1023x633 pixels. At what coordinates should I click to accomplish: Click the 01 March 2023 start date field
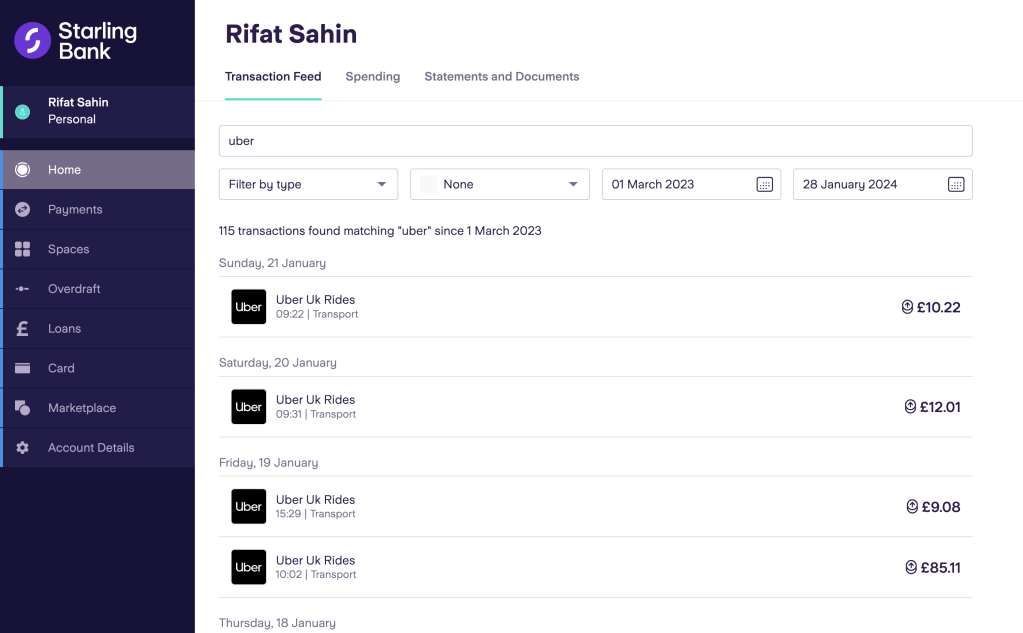(x=691, y=185)
